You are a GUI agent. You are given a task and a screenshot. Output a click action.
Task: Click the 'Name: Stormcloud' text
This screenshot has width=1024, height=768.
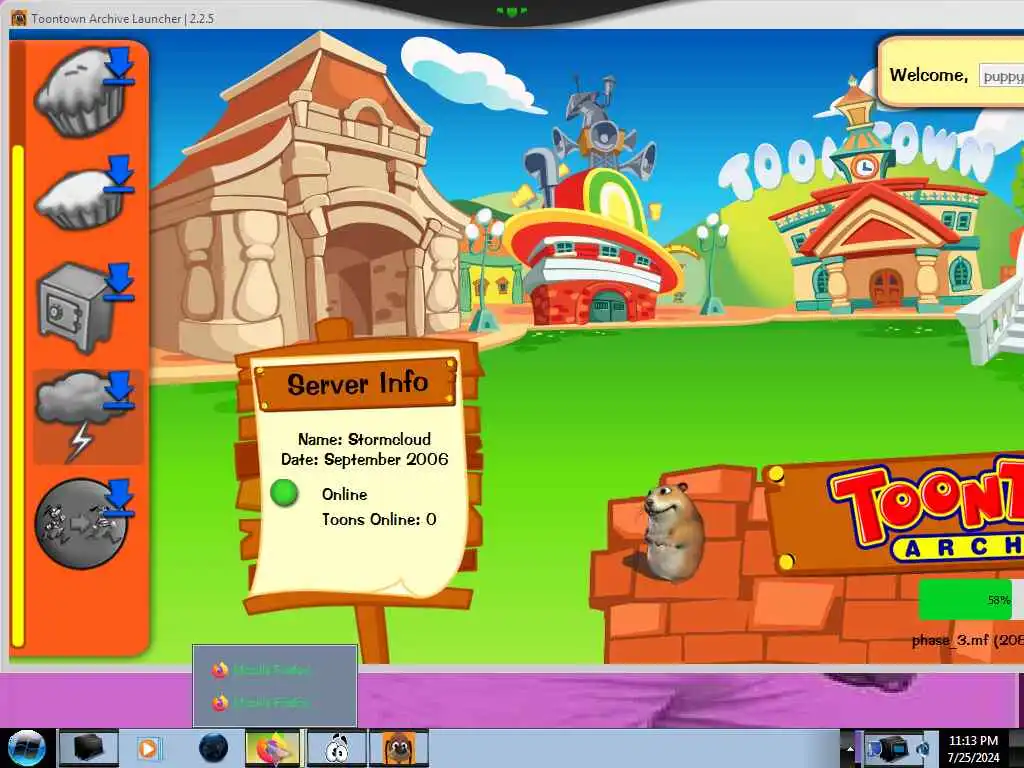(x=364, y=439)
